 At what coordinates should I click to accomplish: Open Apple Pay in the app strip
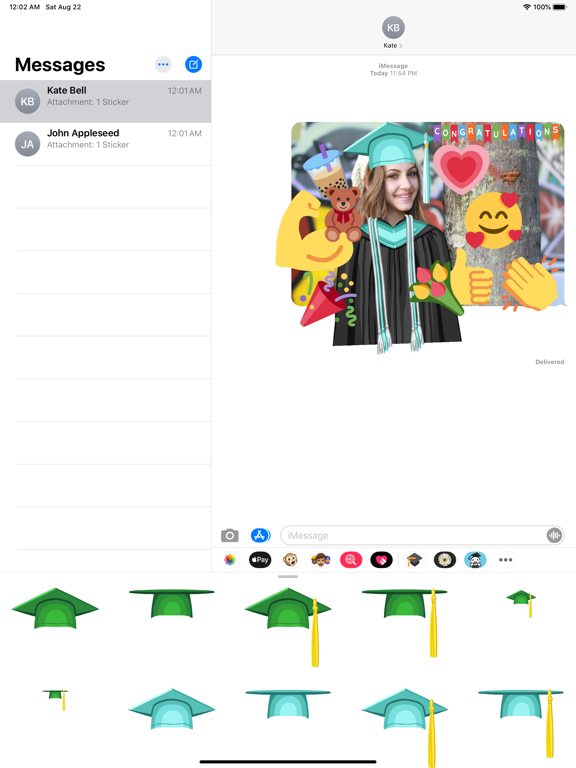coord(260,560)
